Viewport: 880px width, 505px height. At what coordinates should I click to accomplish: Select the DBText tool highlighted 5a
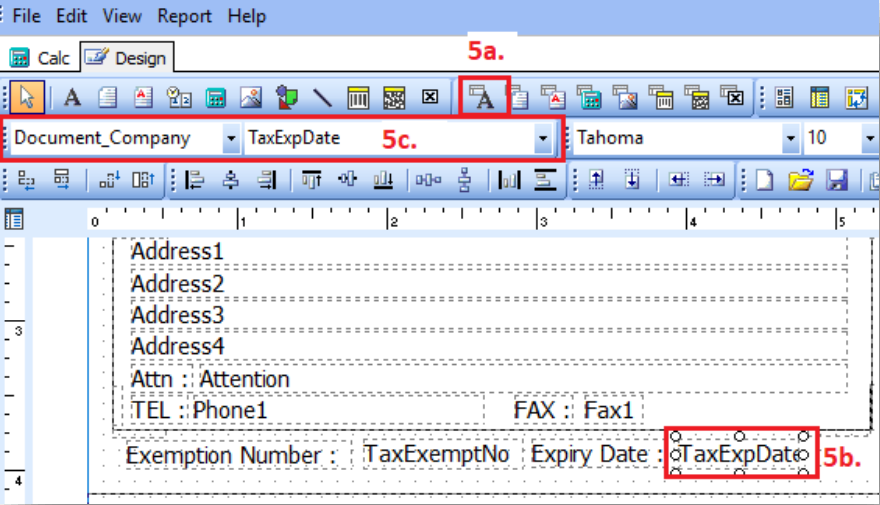[x=484, y=98]
